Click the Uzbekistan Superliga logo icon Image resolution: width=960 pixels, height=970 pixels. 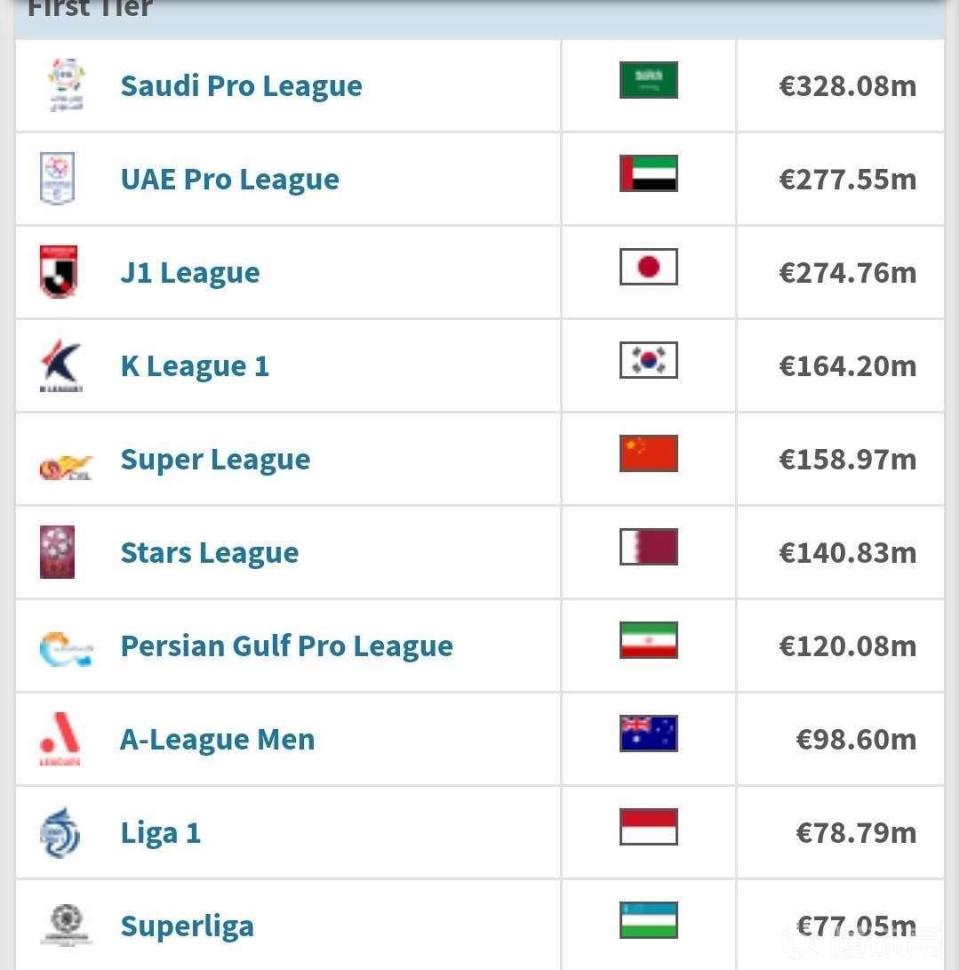[66, 925]
